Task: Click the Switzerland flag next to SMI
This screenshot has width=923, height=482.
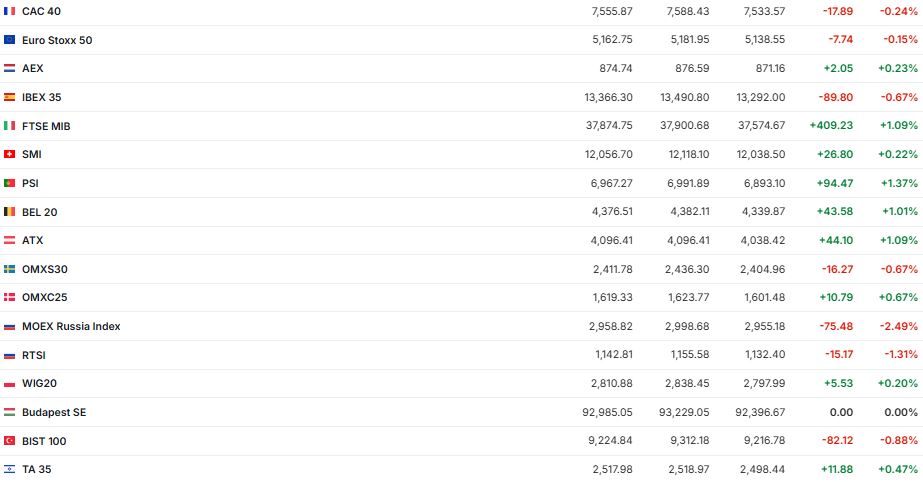Action: [x=9, y=155]
